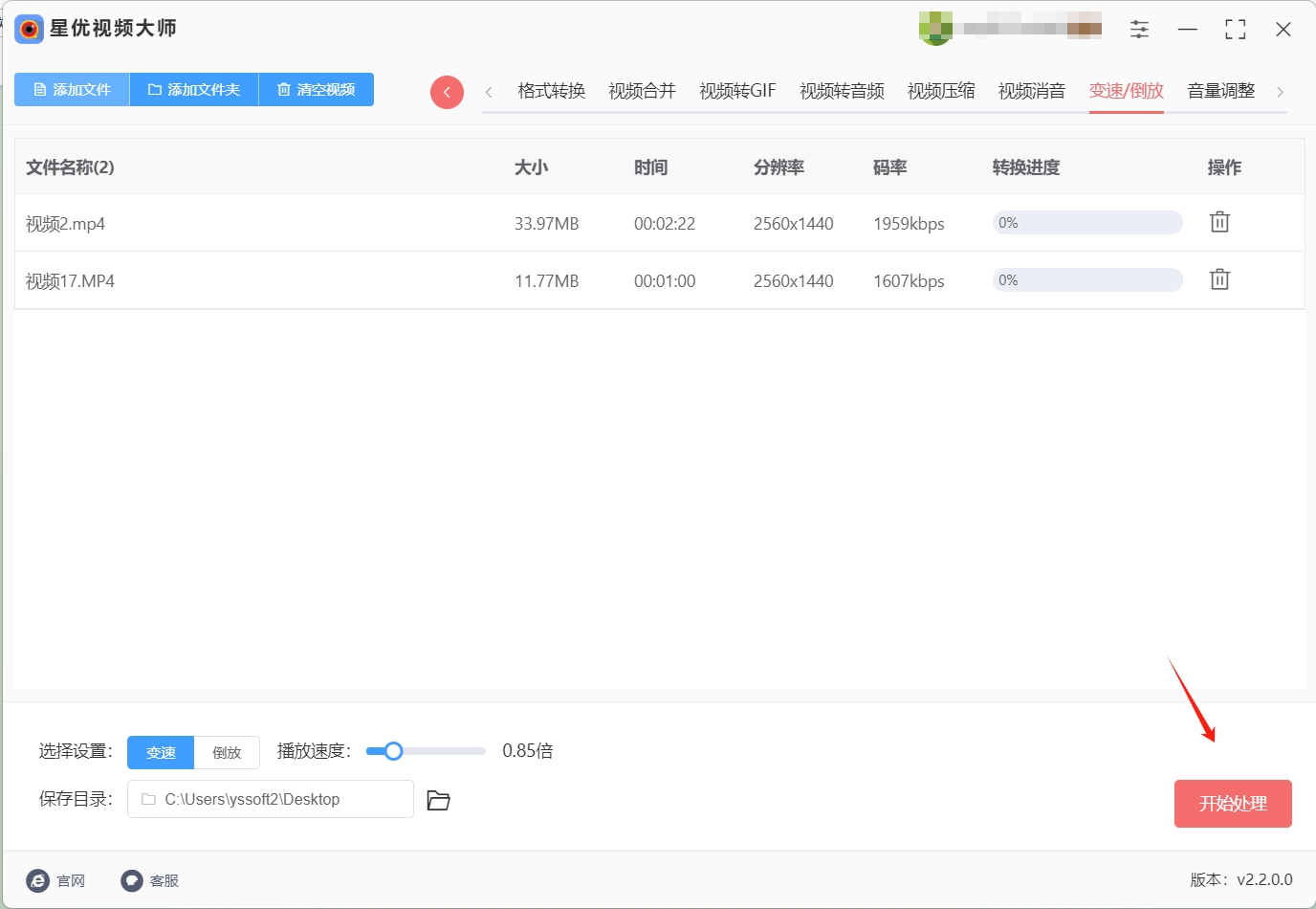Image resolution: width=1316 pixels, height=909 pixels.
Task: Click the 版本: v2.2.0.0 label
Action: tap(1241, 879)
